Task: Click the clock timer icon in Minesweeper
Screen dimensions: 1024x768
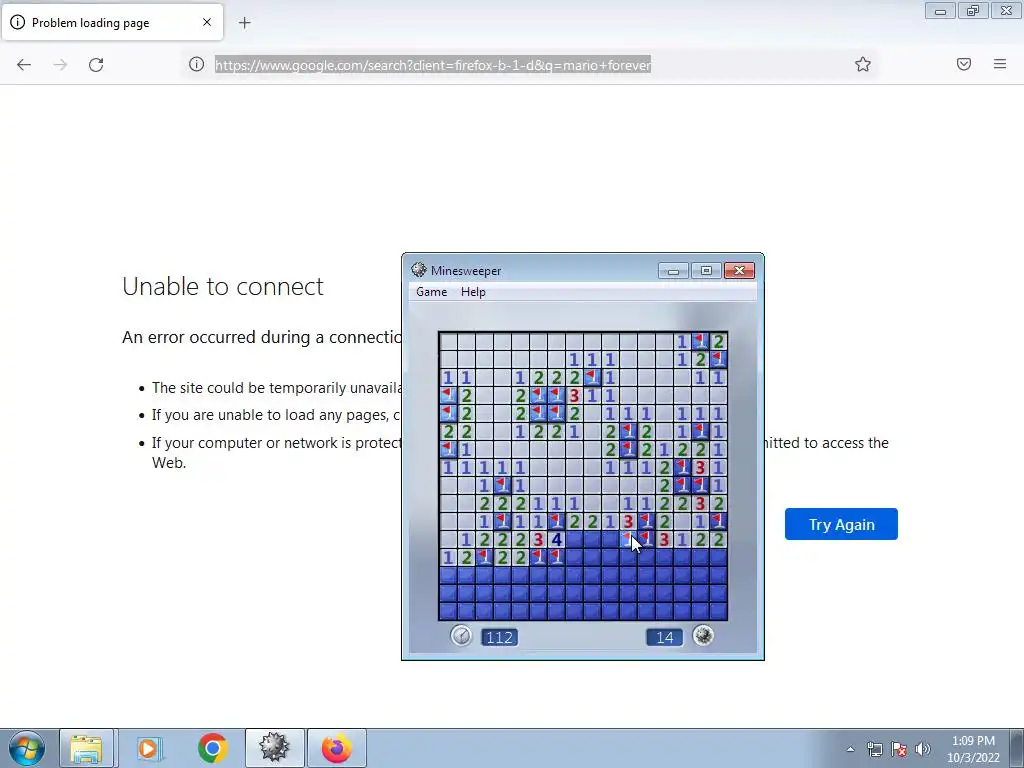Action: (x=461, y=635)
